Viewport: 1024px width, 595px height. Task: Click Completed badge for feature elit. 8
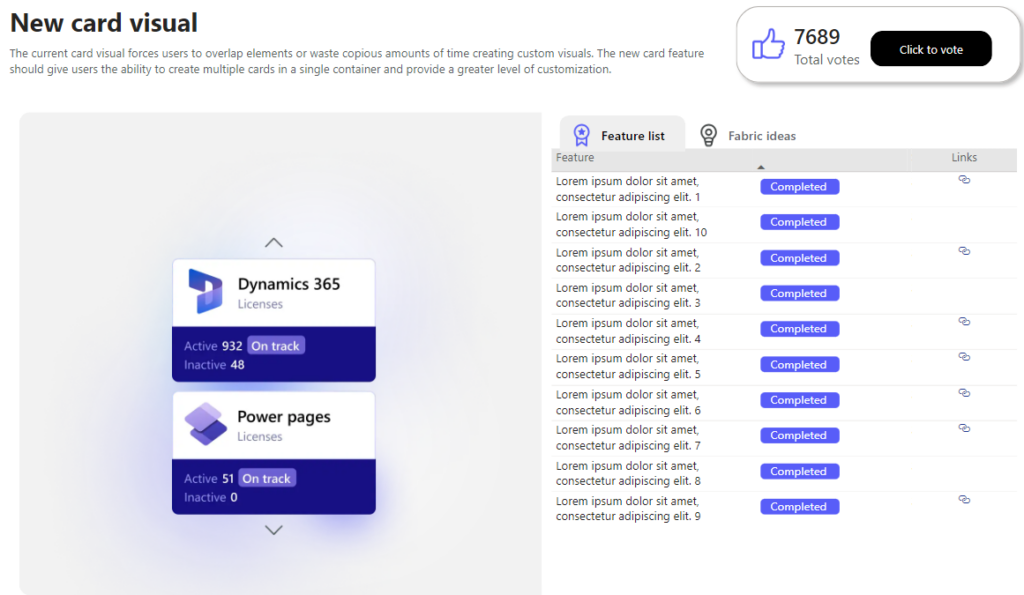(x=799, y=471)
